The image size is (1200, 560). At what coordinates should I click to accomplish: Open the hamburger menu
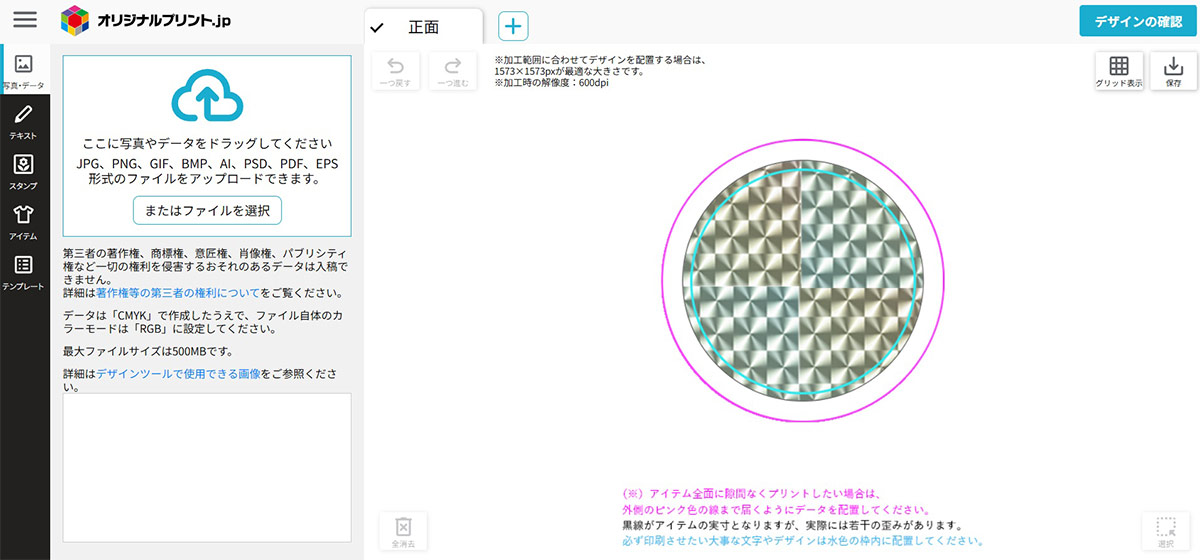tap(25, 20)
